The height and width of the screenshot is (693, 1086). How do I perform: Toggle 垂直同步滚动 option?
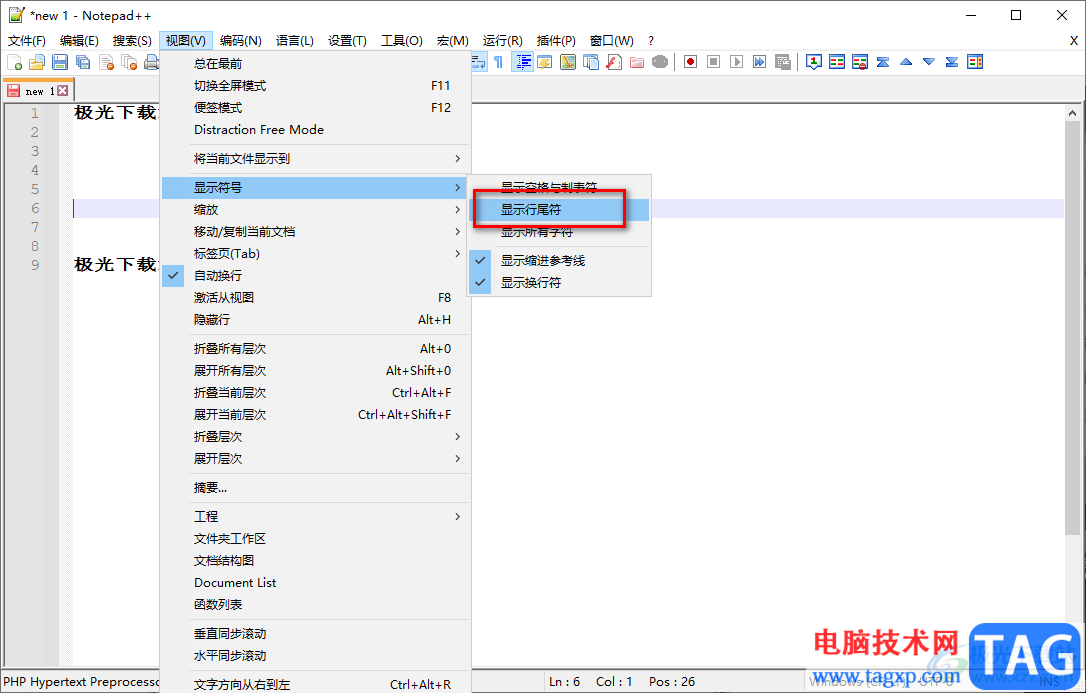[x=315, y=633]
